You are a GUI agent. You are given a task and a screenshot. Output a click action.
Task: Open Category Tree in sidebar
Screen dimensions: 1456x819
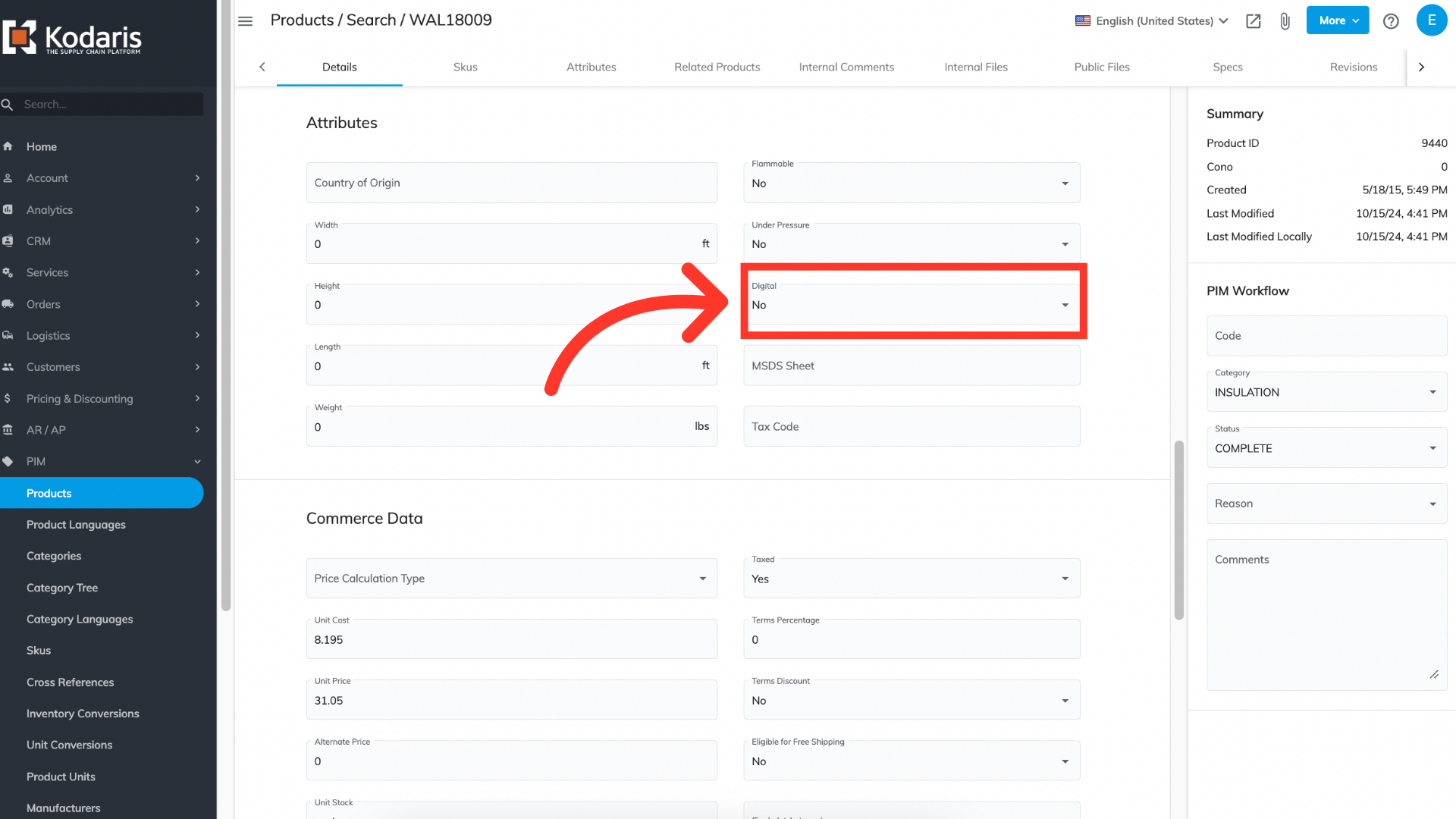pyautogui.click(x=62, y=588)
